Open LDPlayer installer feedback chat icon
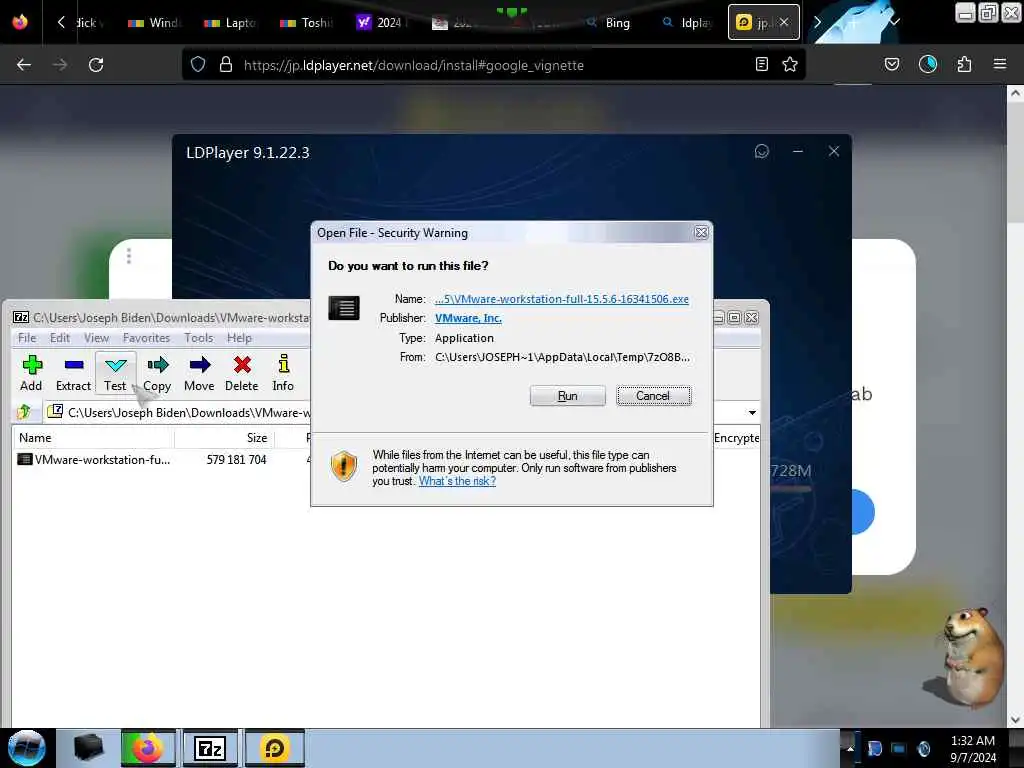 pyautogui.click(x=761, y=152)
